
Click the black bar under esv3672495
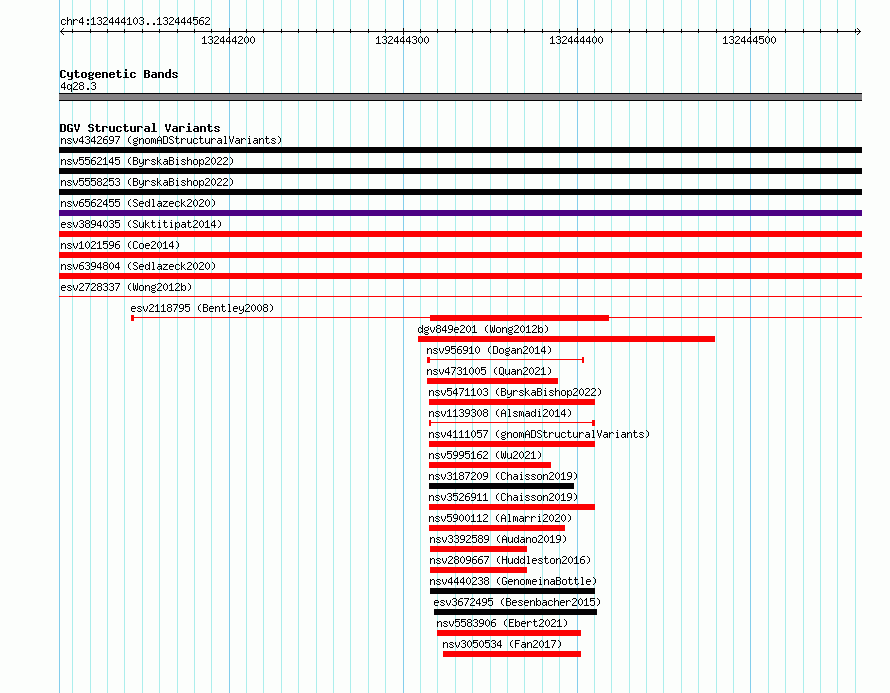click(x=515, y=612)
